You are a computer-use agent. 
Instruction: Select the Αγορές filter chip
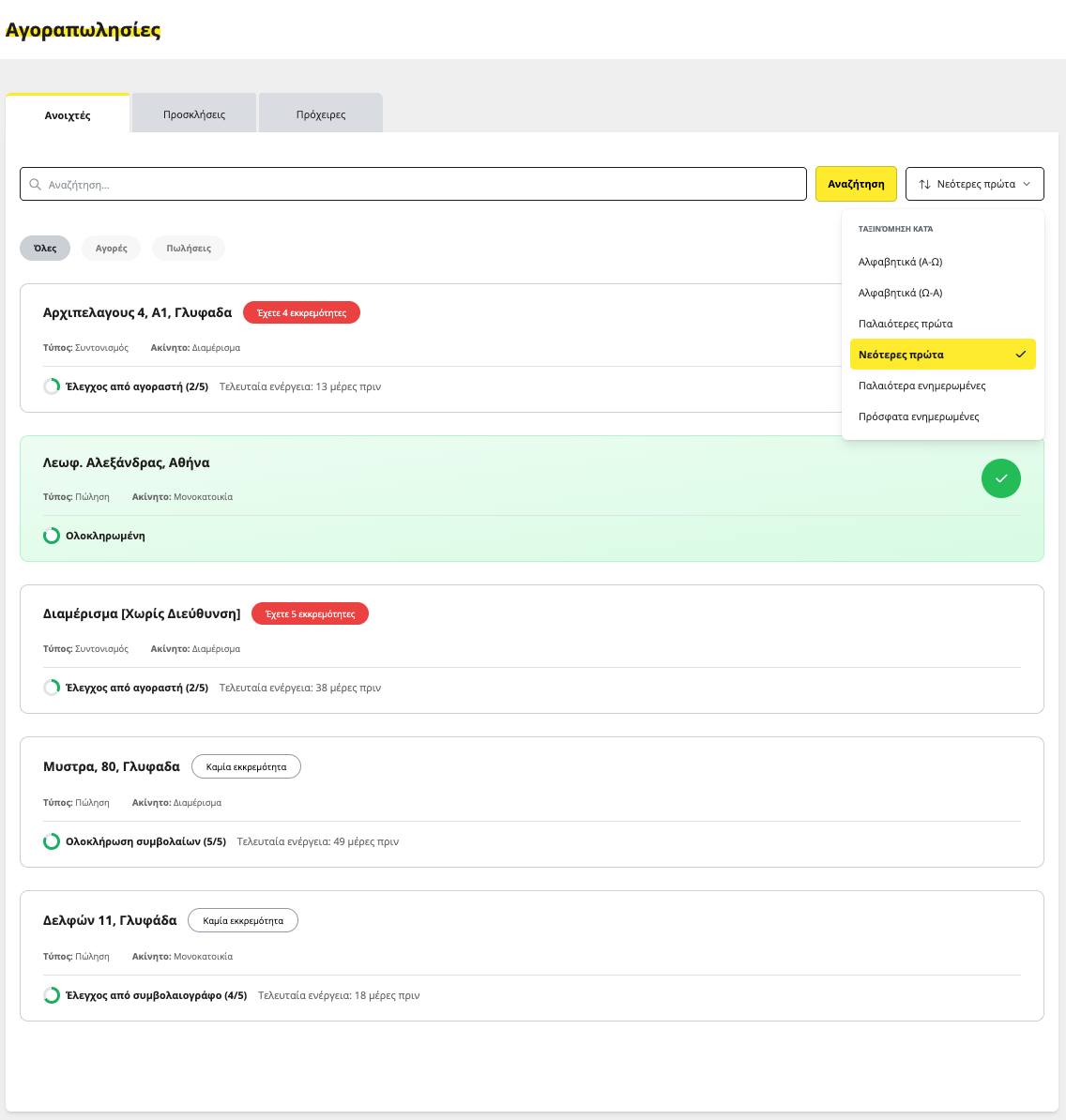point(112,248)
